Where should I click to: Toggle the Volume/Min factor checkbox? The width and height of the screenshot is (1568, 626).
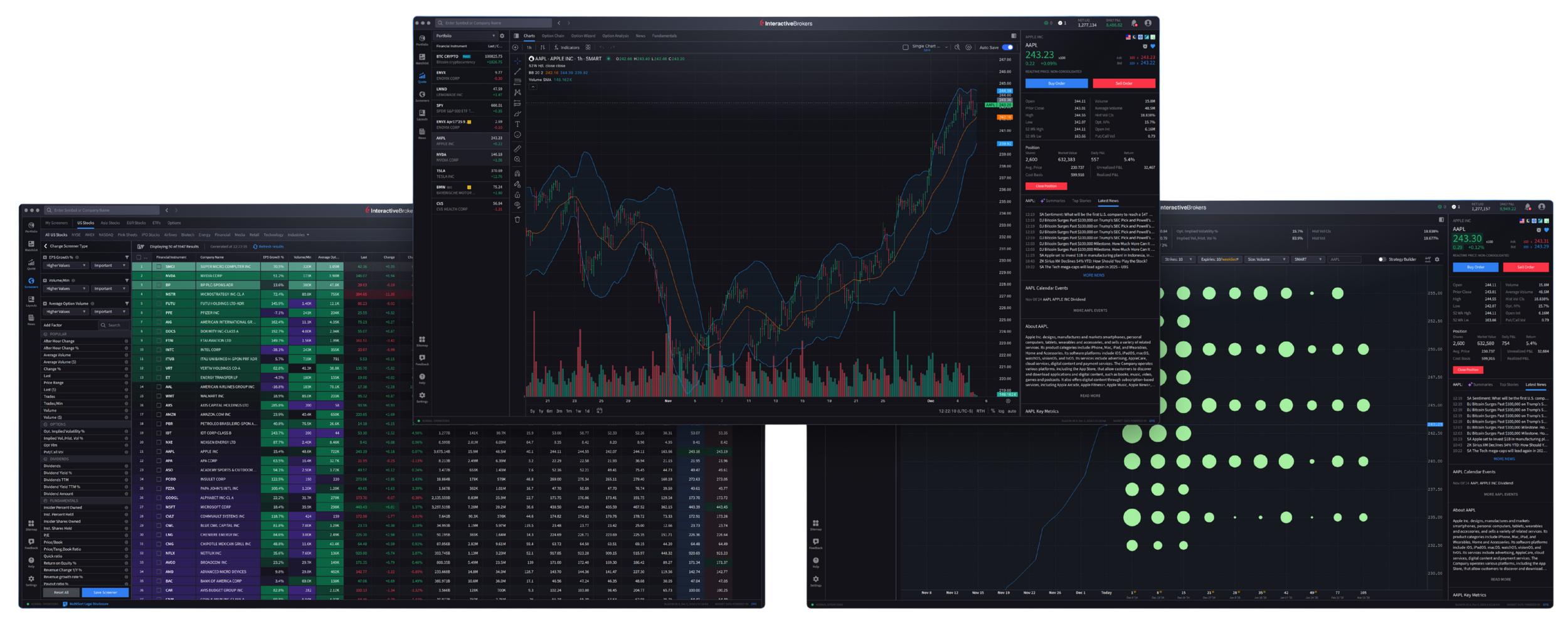click(x=45, y=280)
